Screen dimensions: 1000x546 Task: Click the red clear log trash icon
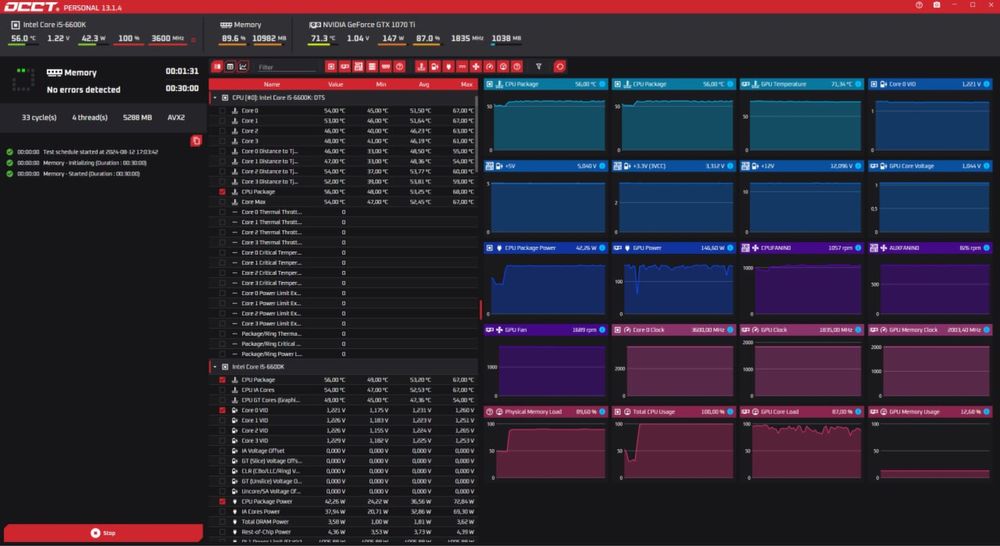[x=196, y=141]
